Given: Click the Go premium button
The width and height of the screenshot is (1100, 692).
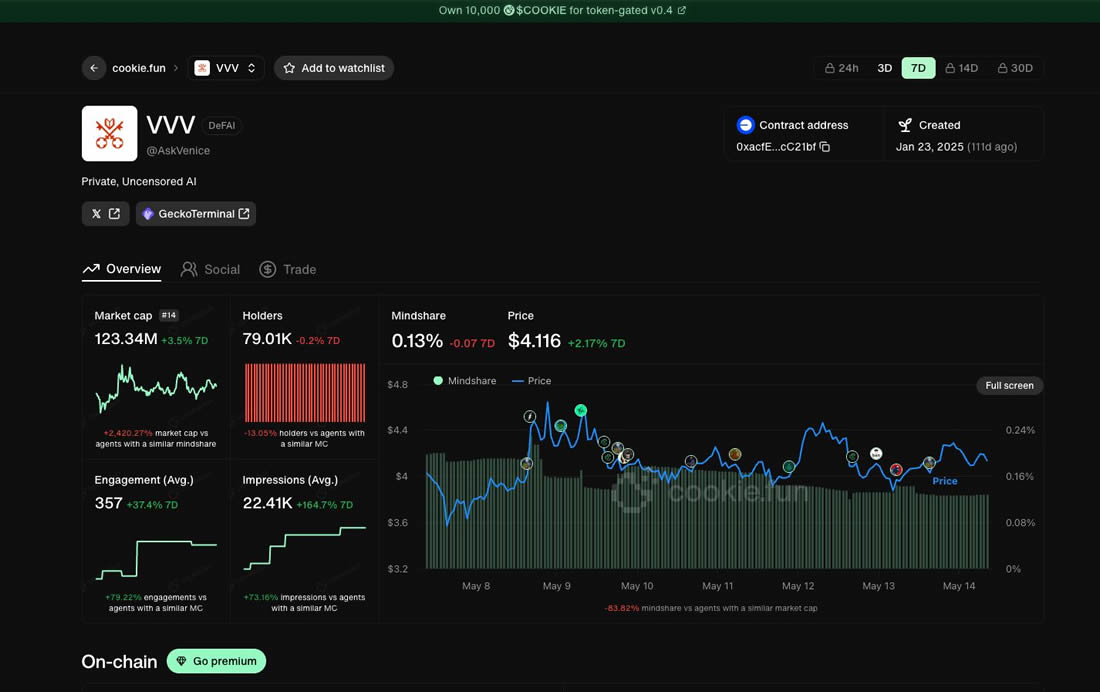Looking at the screenshot, I should click(x=216, y=661).
